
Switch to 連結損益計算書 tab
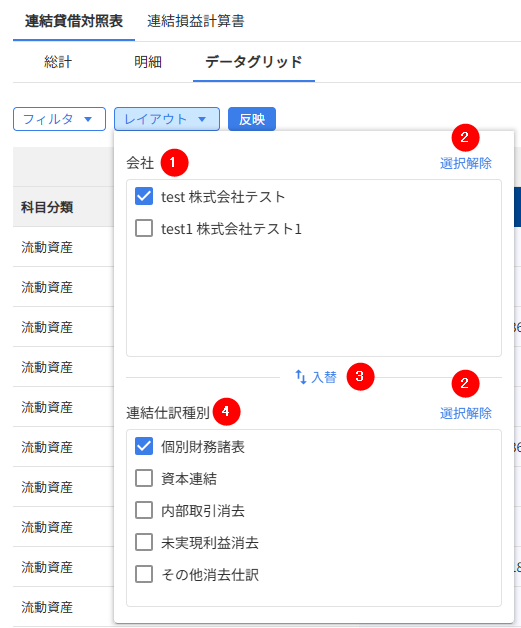click(195, 21)
